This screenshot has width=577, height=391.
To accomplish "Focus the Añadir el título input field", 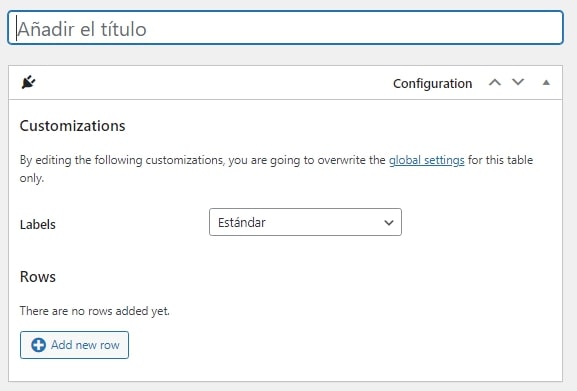I will (285, 28).
